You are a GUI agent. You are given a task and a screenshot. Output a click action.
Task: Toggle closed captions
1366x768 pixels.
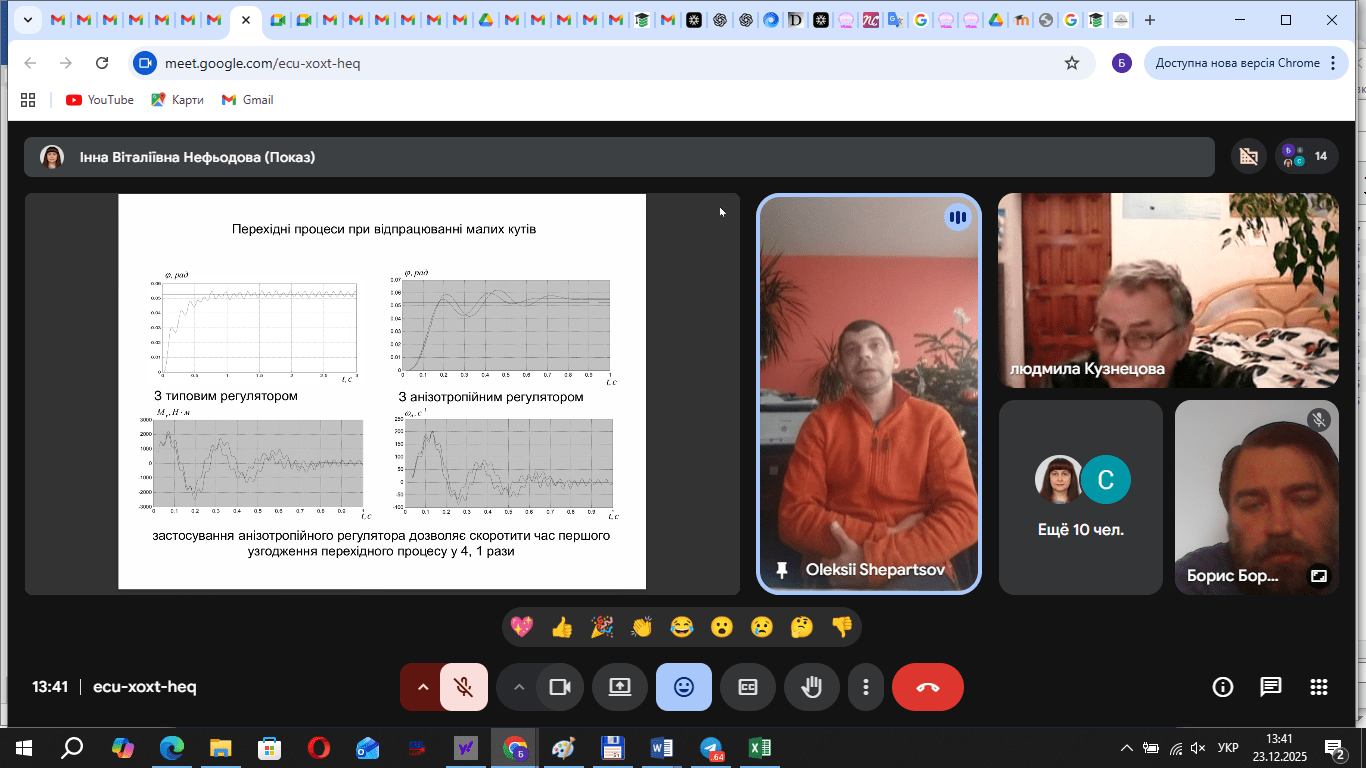[x=747, y=687]
